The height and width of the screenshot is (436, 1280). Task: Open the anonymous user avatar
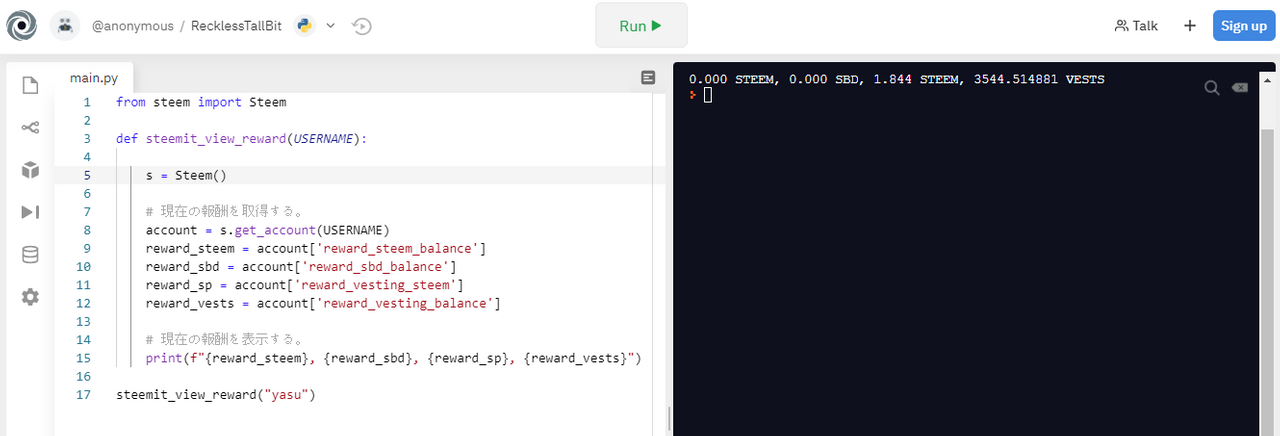[65, 26]
